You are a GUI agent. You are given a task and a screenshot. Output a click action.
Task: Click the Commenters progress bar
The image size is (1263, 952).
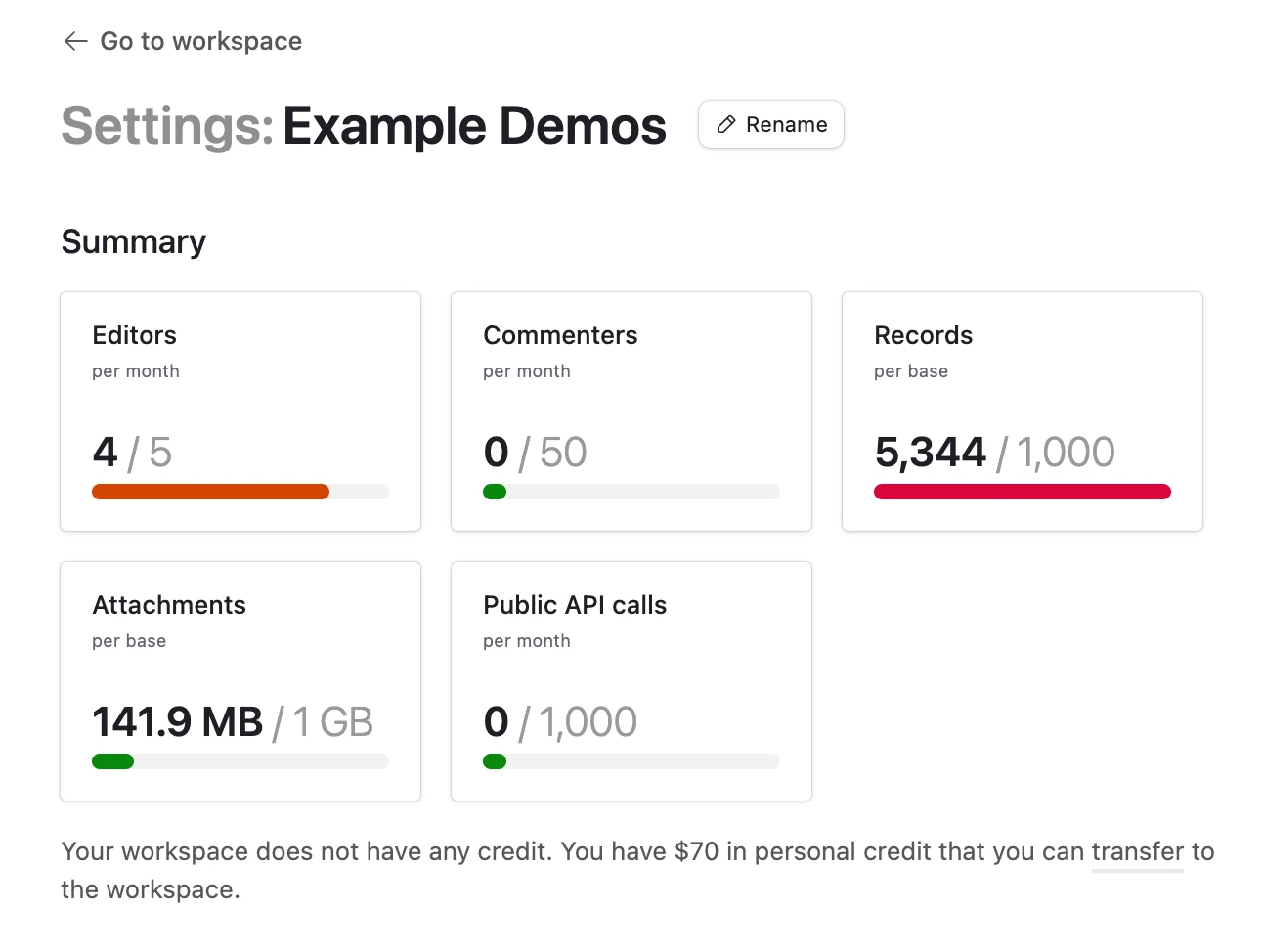click(x=631, y=492)
